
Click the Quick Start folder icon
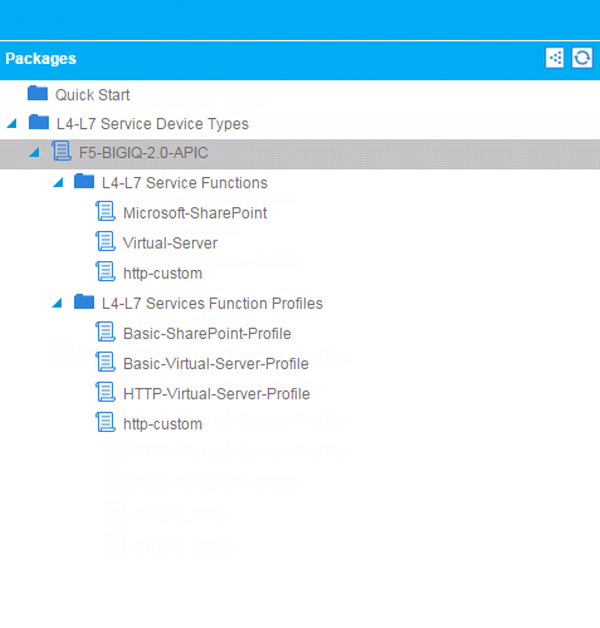(38, 94)
